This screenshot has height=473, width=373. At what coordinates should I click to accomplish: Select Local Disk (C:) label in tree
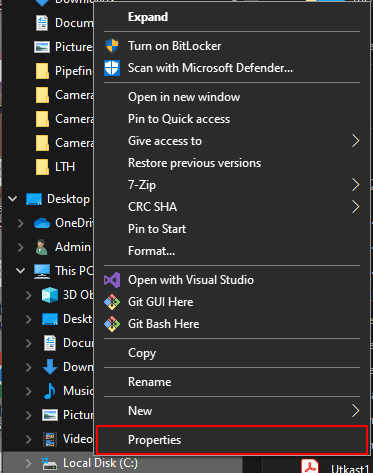(x=100, y=463)
